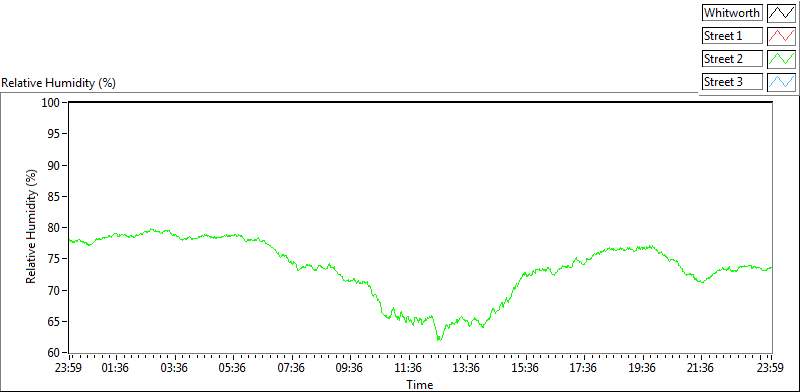The image size is (800, 392).
Task: Select the Street 2 legend label
Action: pos(732,59)
